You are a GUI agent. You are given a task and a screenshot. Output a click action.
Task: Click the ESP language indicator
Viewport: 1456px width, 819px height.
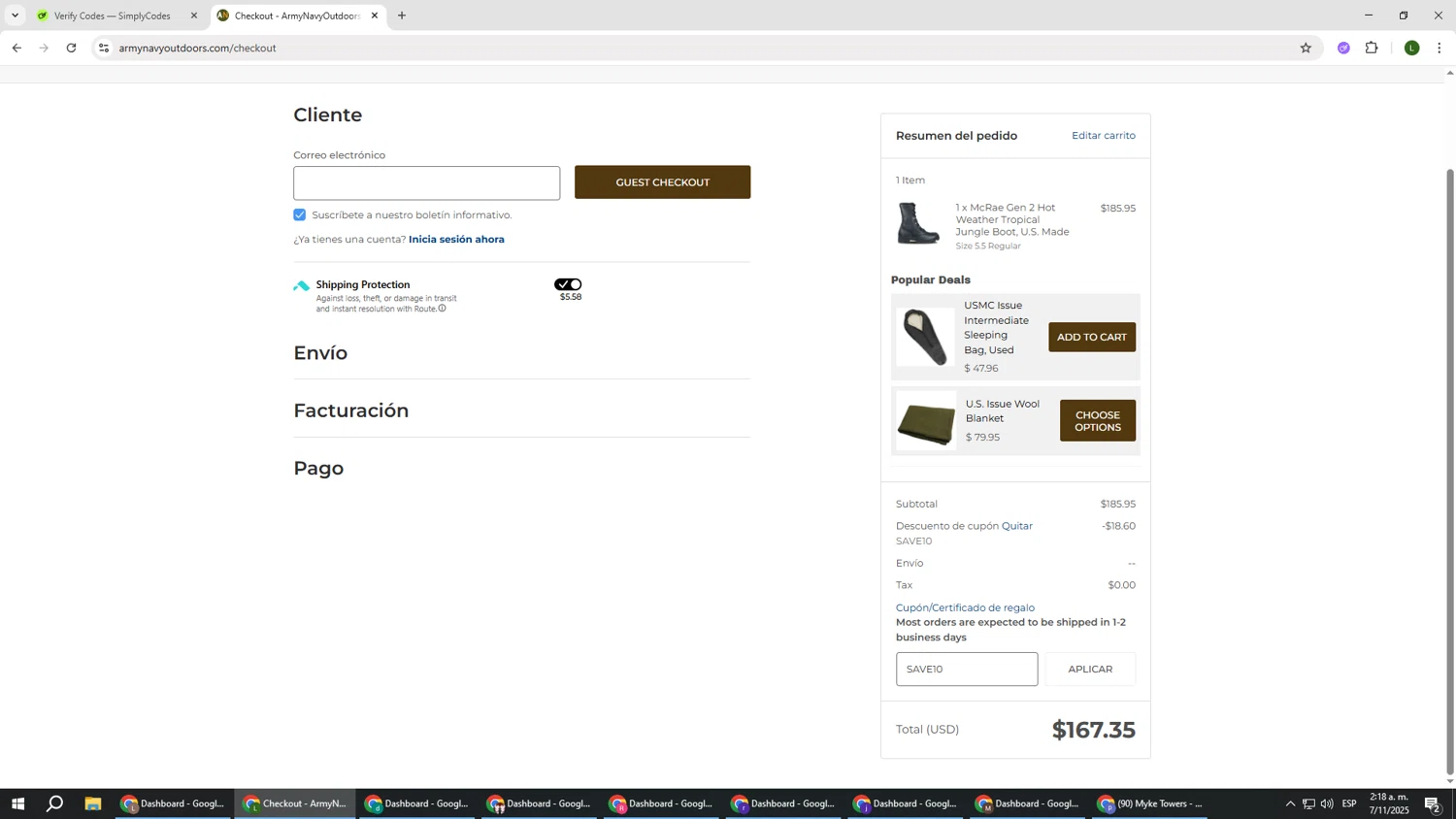click(x=1349, y=803)
